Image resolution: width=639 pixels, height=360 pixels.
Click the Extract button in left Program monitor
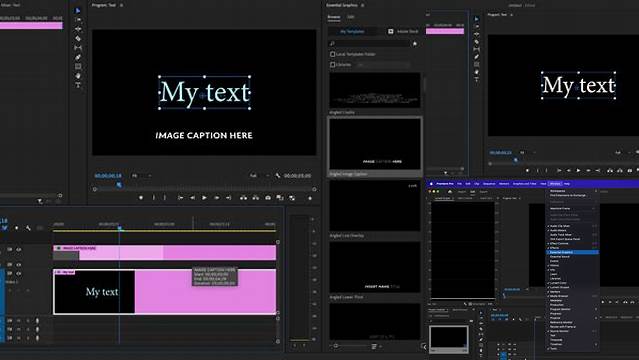pos(256,198)
